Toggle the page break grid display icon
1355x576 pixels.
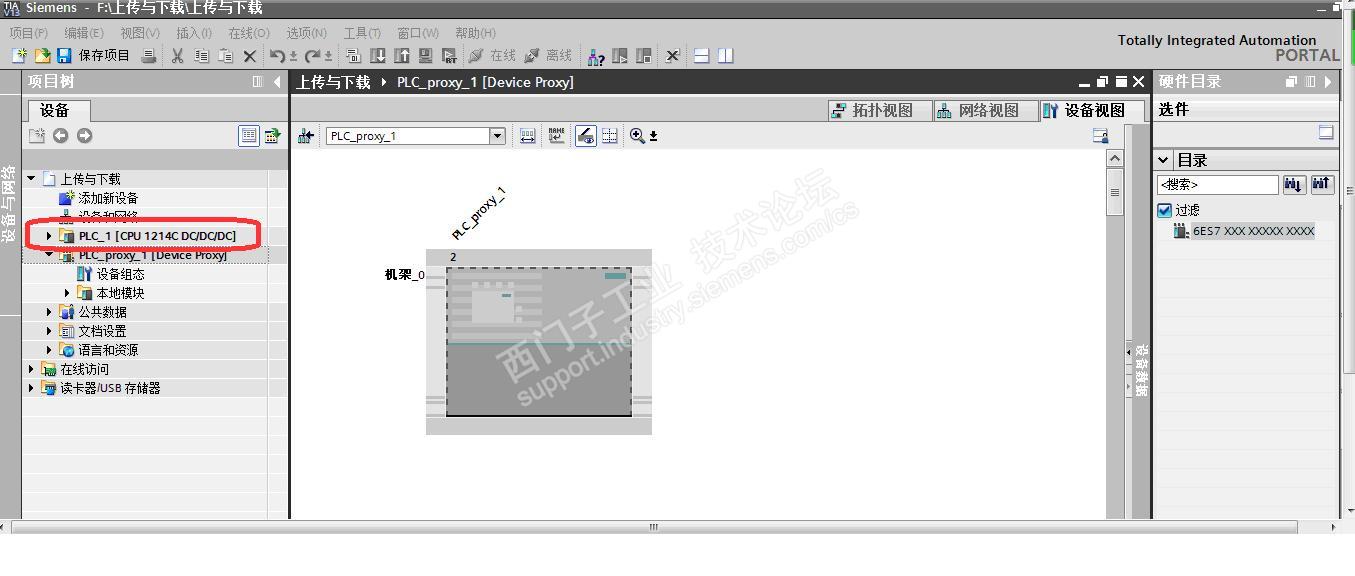pyautogui.click(x=610, y=136)
